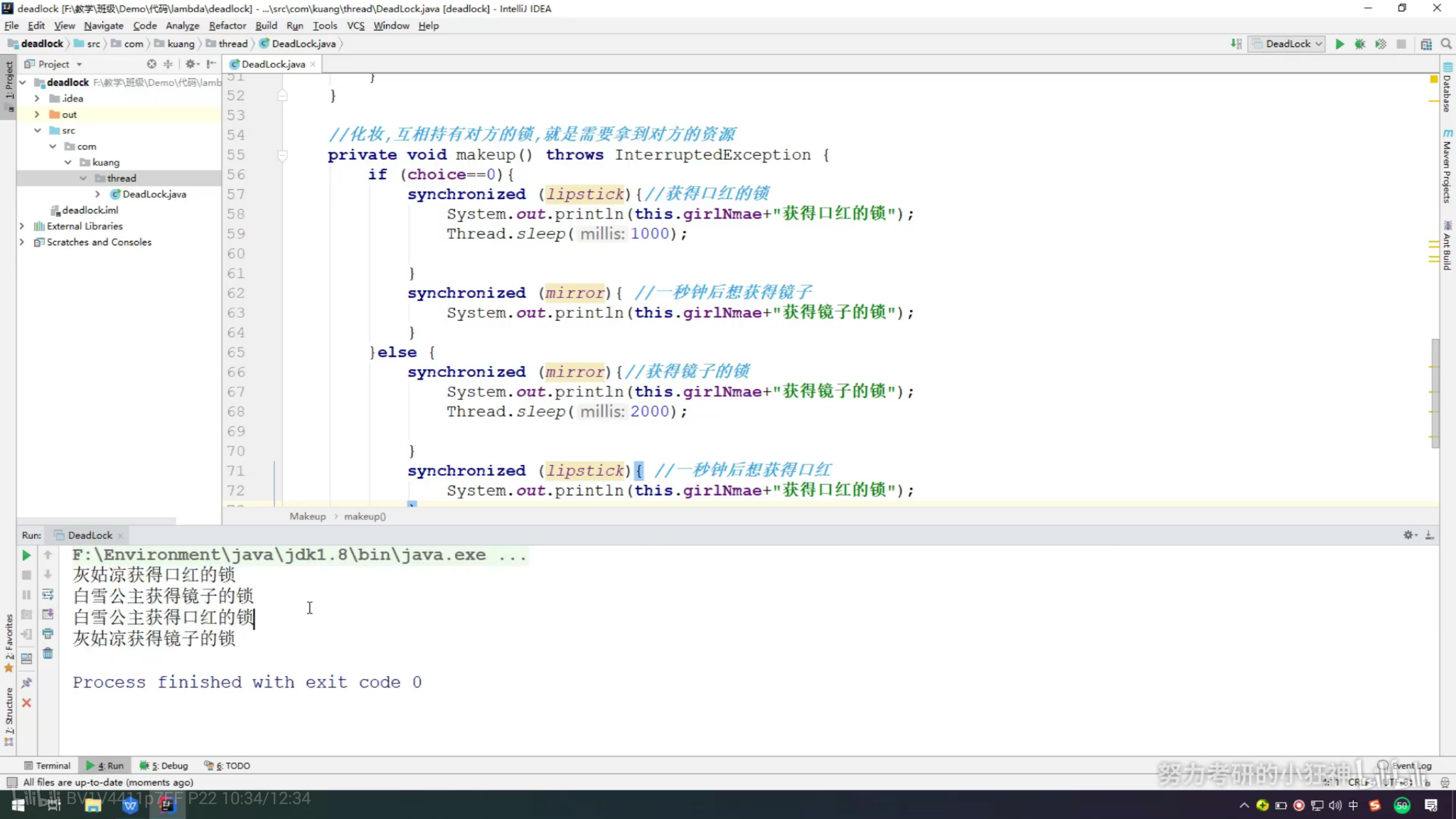Close the Run panel with the red X
The height and width of the screenshot is (819, 1456).
point(26,702)
